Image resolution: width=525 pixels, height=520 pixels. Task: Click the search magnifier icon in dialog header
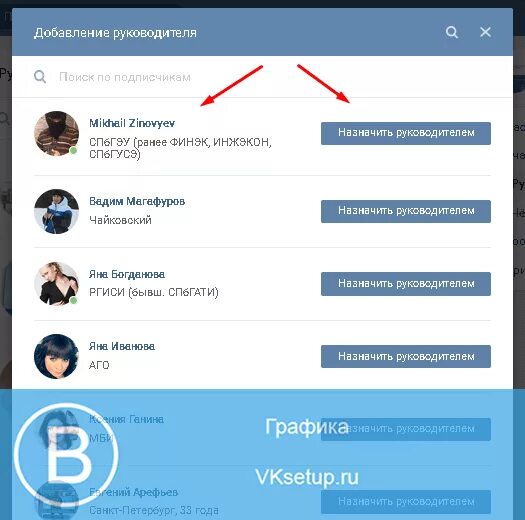pyautogui.click(x=452, y=32)
